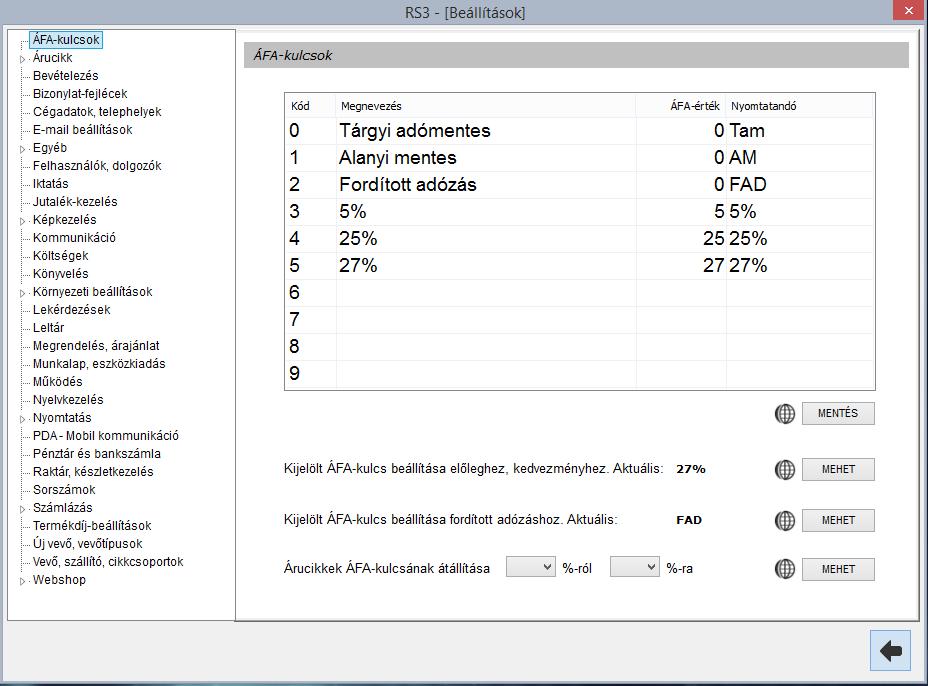Select the Alanyi mentes row

(579, 157)
